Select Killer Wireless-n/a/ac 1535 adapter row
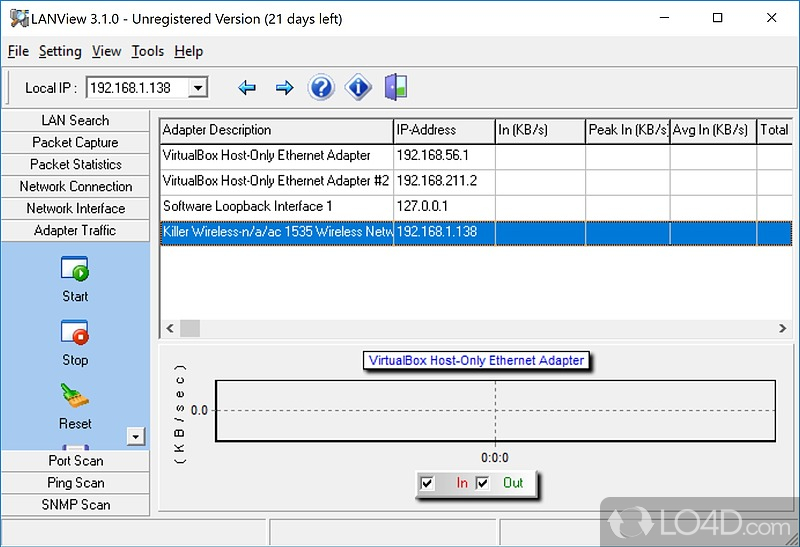Screen dimensions: 800x547 point(477,233)
